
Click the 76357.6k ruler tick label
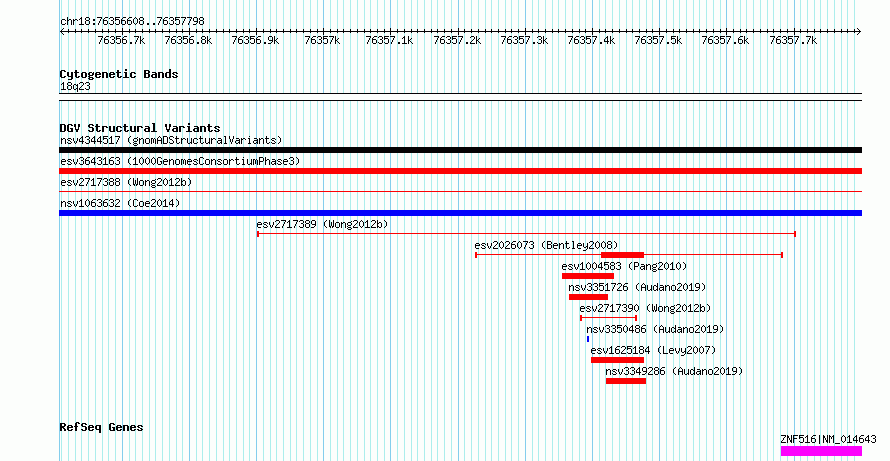[x=725, y=40]
